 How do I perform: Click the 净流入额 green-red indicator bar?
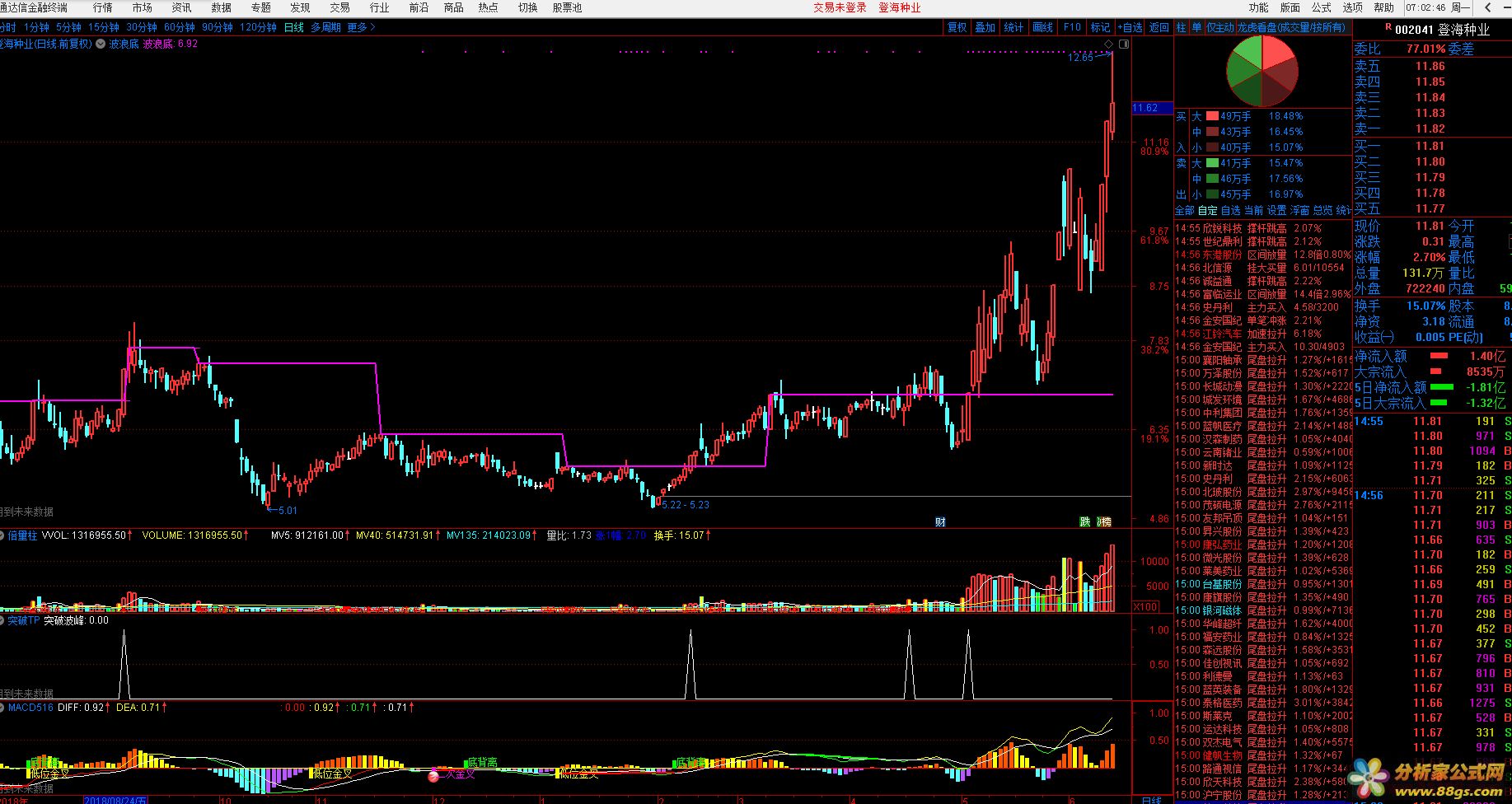point(1439,356)
